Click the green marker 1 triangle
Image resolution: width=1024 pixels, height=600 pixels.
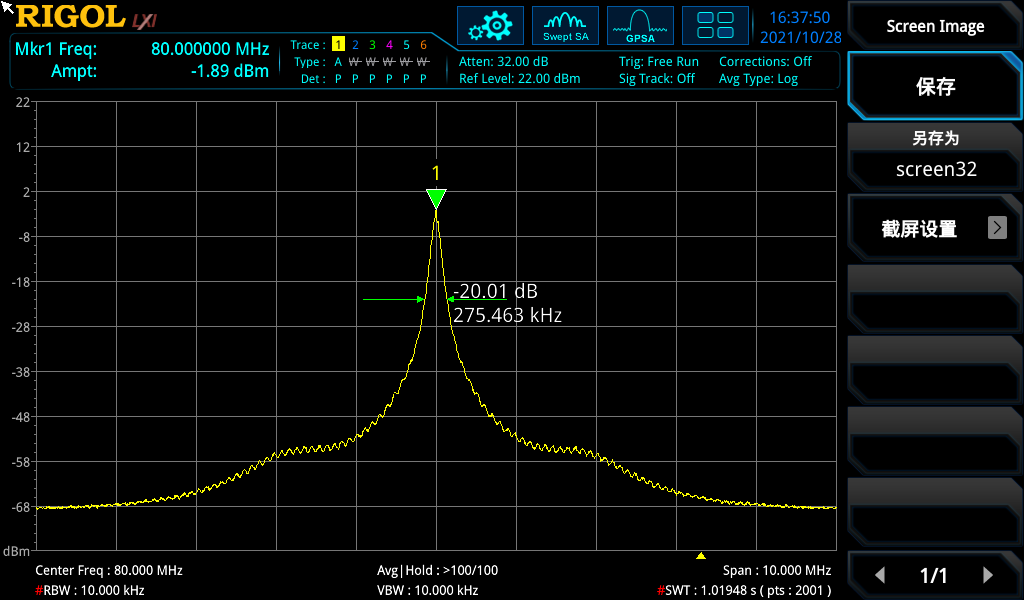pyautogui.click(x=436, y=198)
